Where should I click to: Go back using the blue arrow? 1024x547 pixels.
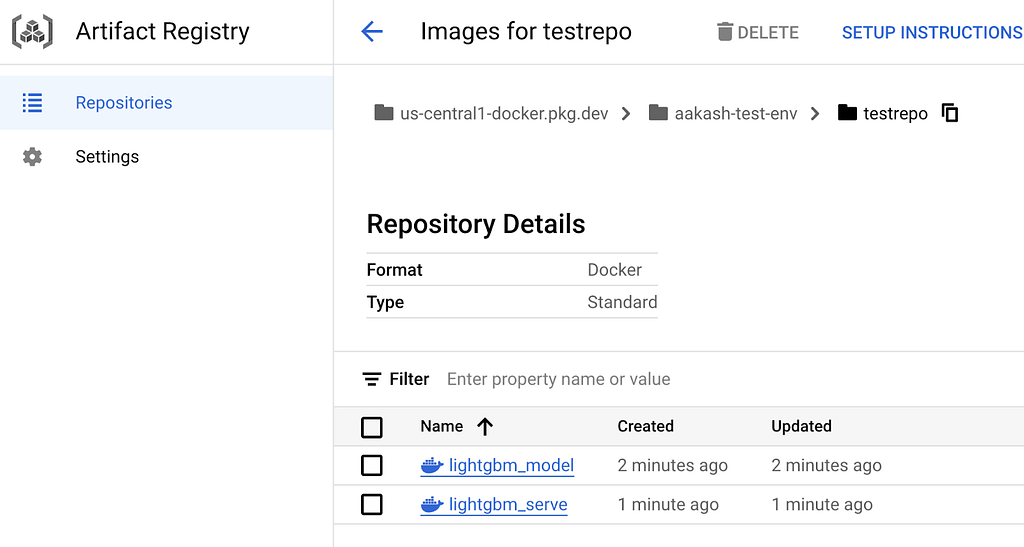[x=372, y=31]
